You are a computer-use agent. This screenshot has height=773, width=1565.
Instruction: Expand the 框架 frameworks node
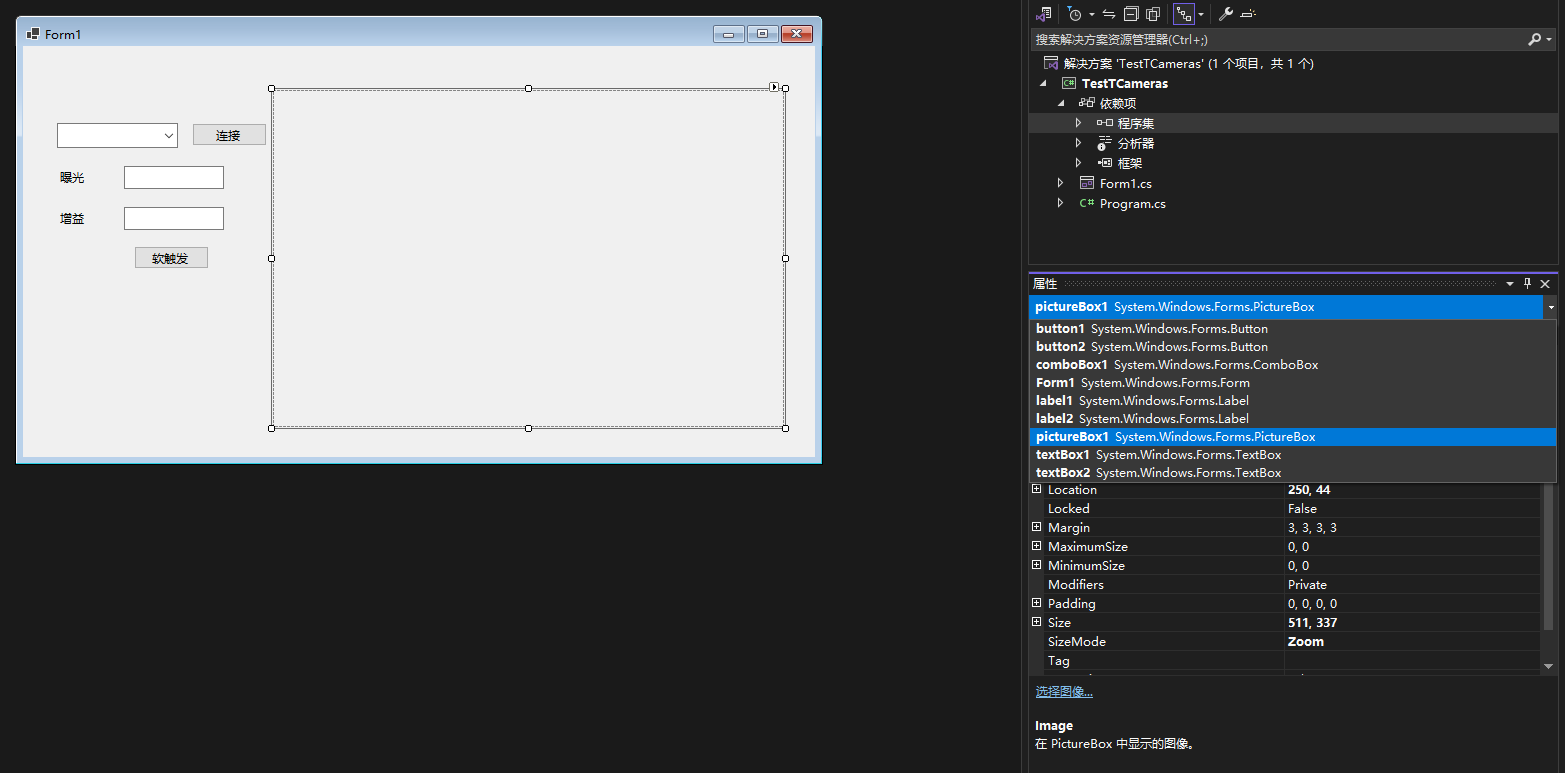[x=1078, y=163]
